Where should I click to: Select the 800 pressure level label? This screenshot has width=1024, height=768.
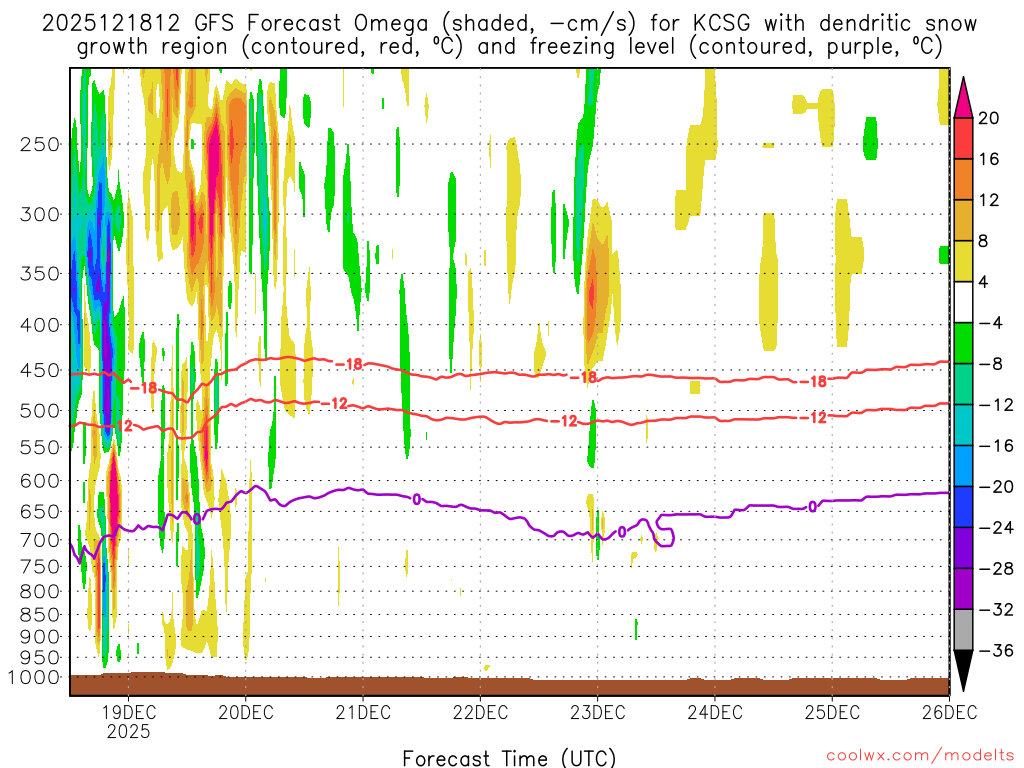click(40, 591)
